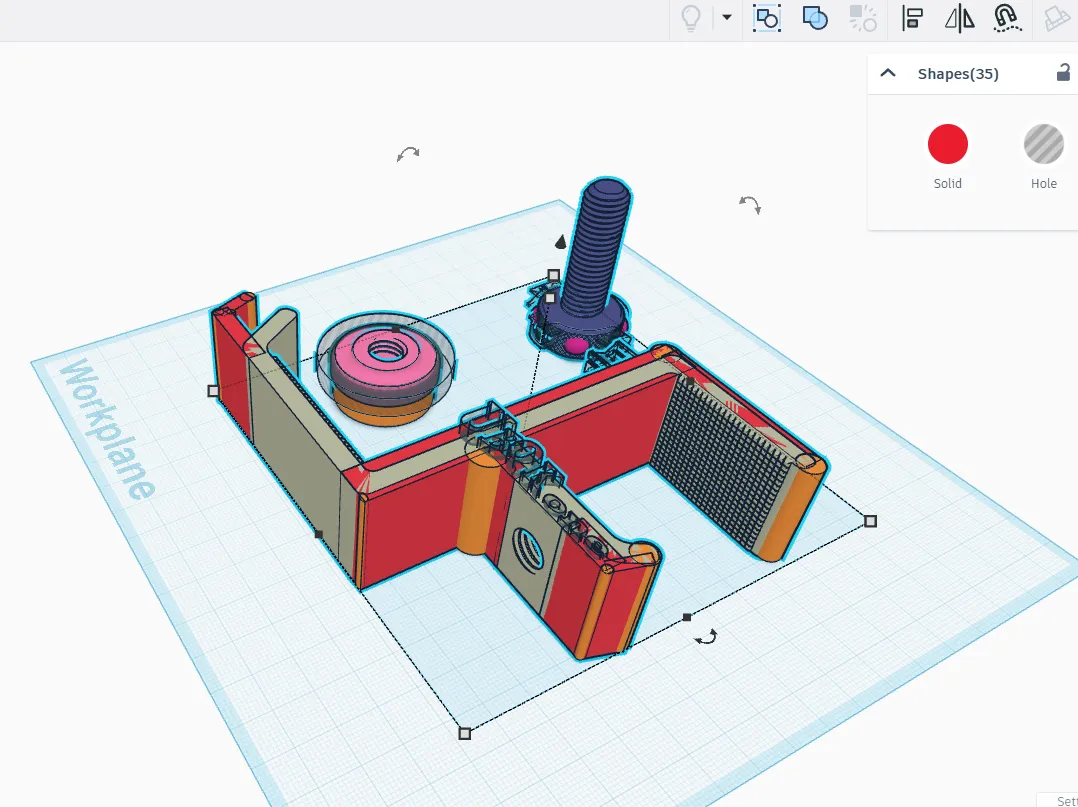This screenshot has height=807, width=1078.
Task: Click the rotation arrow near the bottom edge handle
Action: (706, 638)
